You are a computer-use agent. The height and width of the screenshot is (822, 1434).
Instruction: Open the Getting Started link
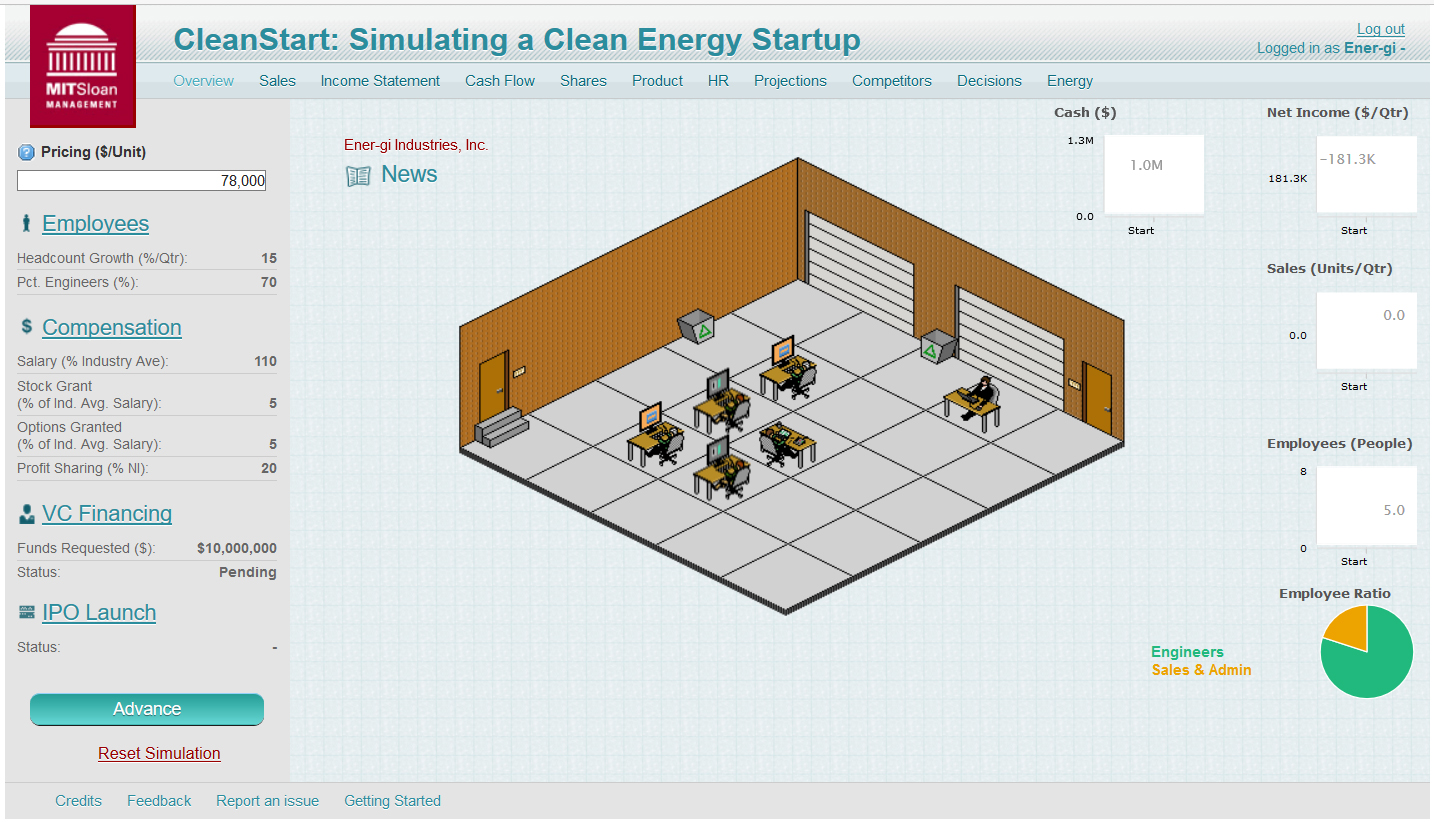coord(391,800)
